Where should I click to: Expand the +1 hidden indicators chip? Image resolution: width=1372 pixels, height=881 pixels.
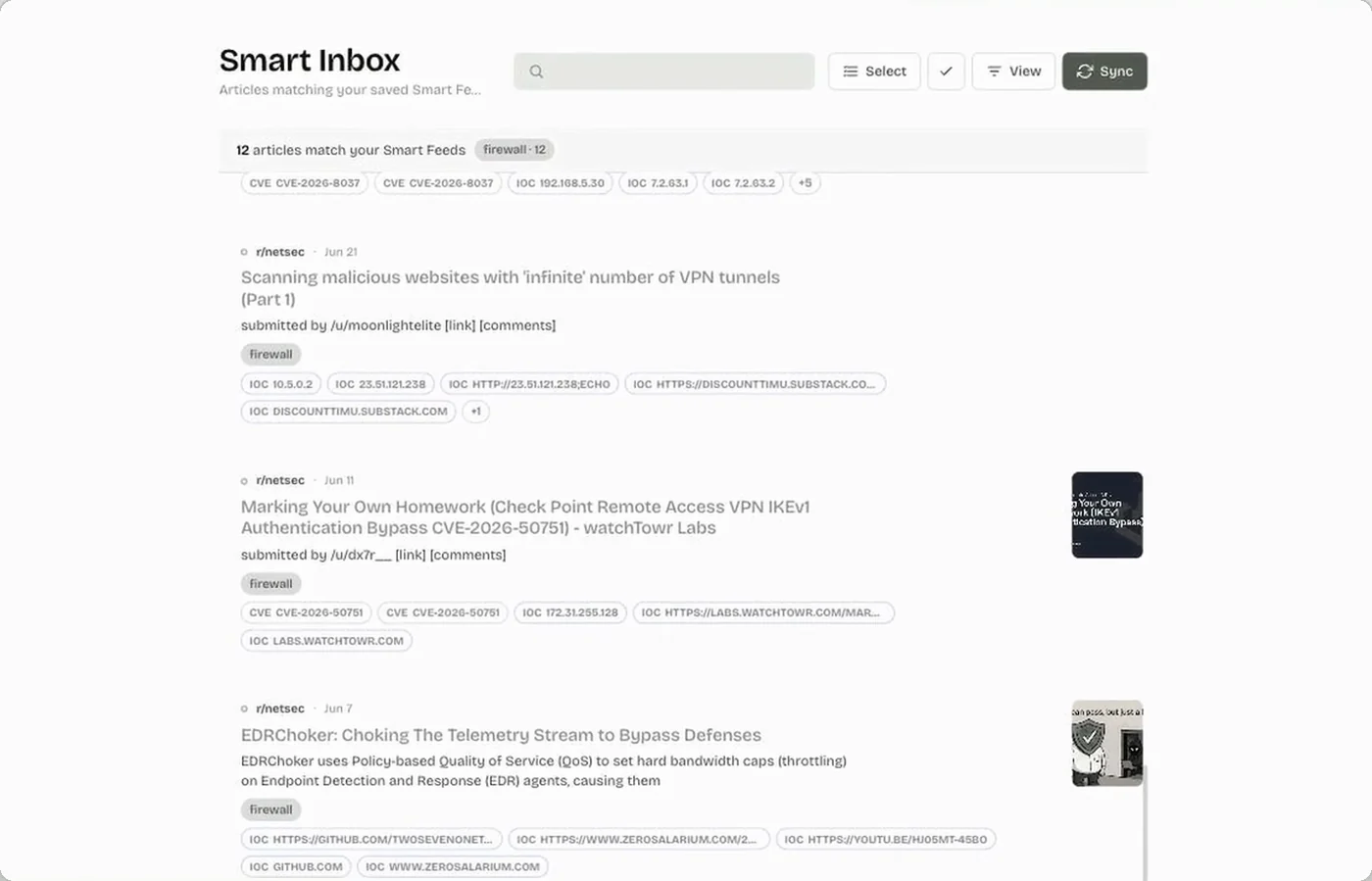pos(475,412)
